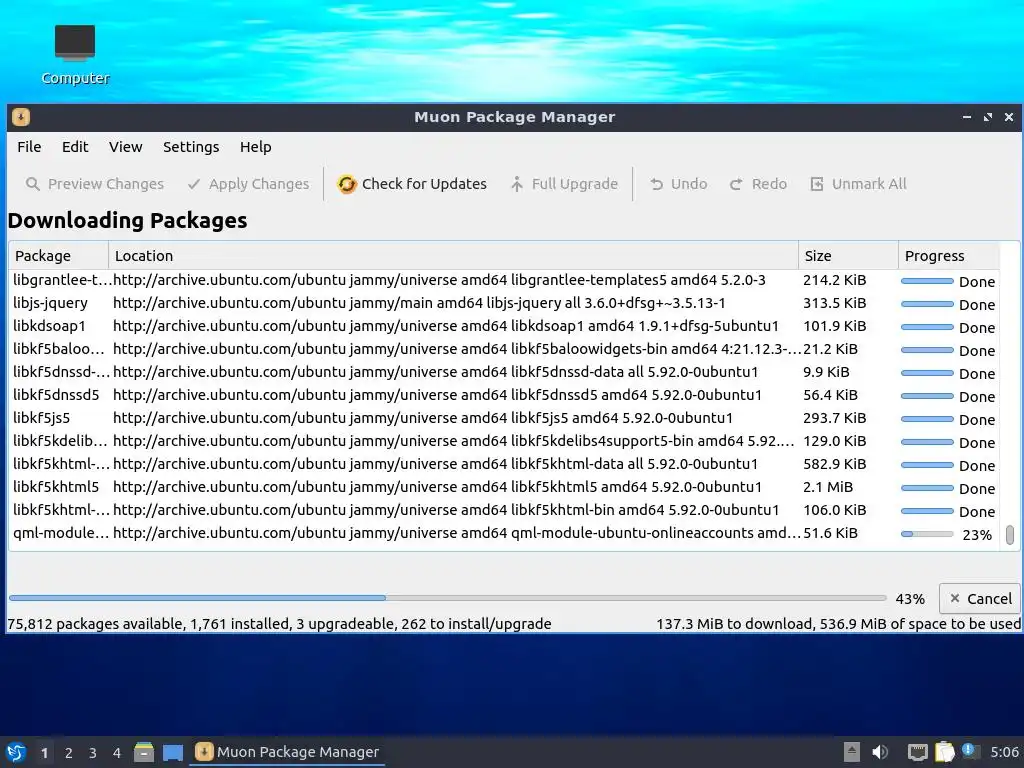Click the Redo arrow icon
Viewport: 1024px width, 768px height.
[736, 184]
